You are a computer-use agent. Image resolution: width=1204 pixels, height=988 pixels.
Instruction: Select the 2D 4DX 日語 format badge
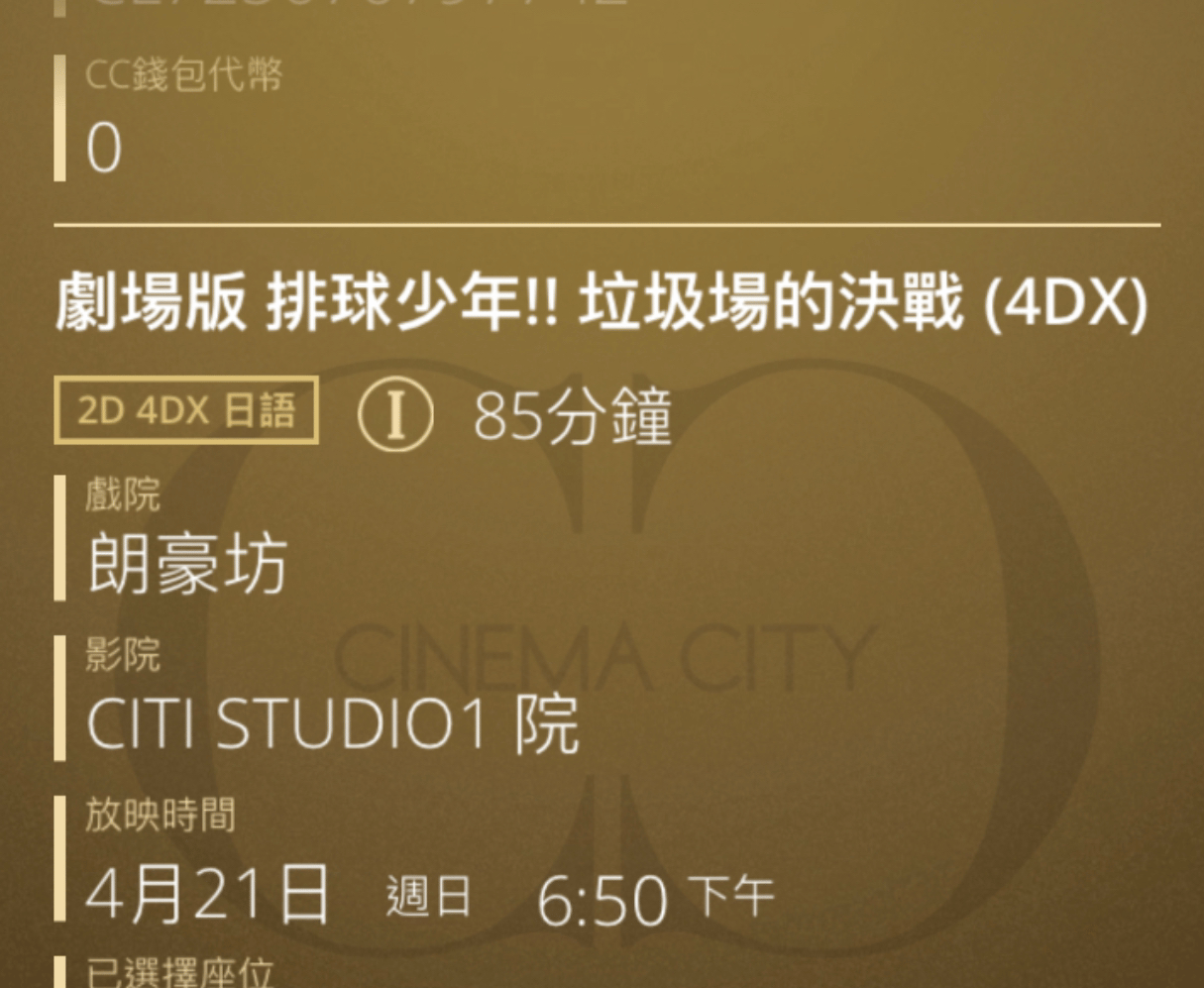(185, 410)
